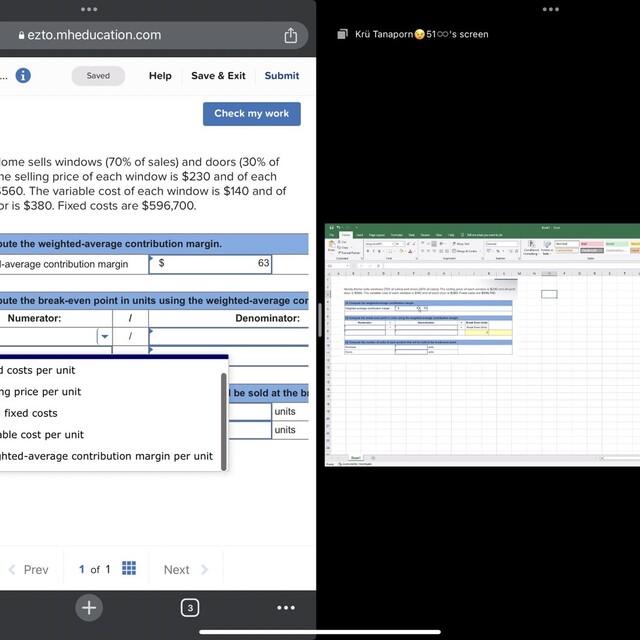Expand the Numerator dropdown arrow

pyautogui.click(x=104, y=337)
